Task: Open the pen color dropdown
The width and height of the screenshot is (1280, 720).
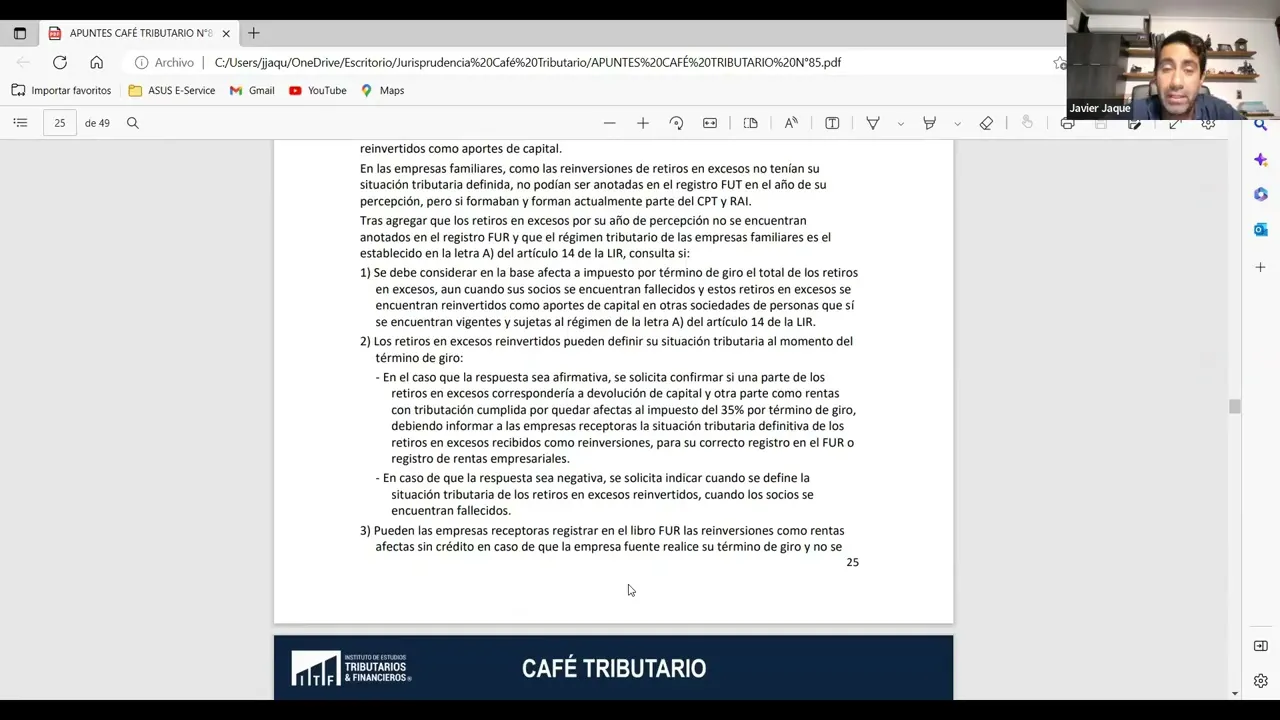Action: point(899,122)
